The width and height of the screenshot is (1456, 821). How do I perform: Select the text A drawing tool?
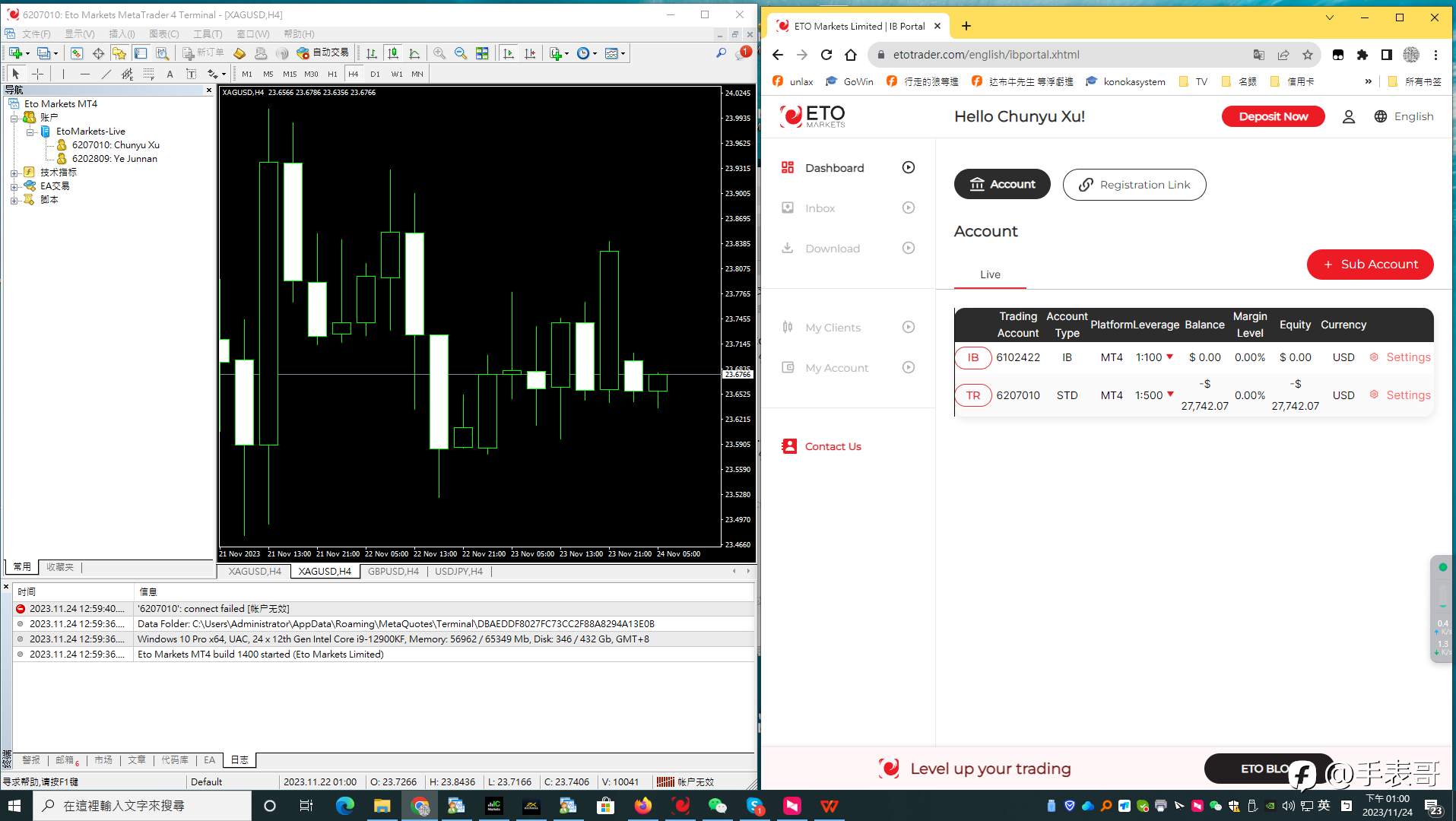pos(170,74)
